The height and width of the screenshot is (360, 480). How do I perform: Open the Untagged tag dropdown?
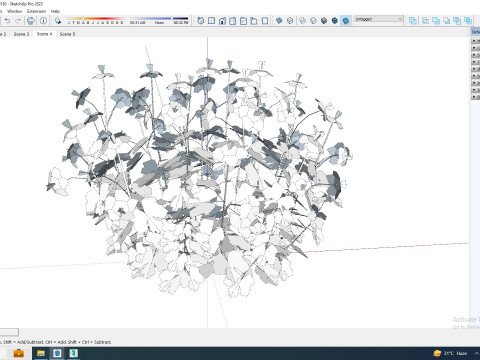point(379,19)
